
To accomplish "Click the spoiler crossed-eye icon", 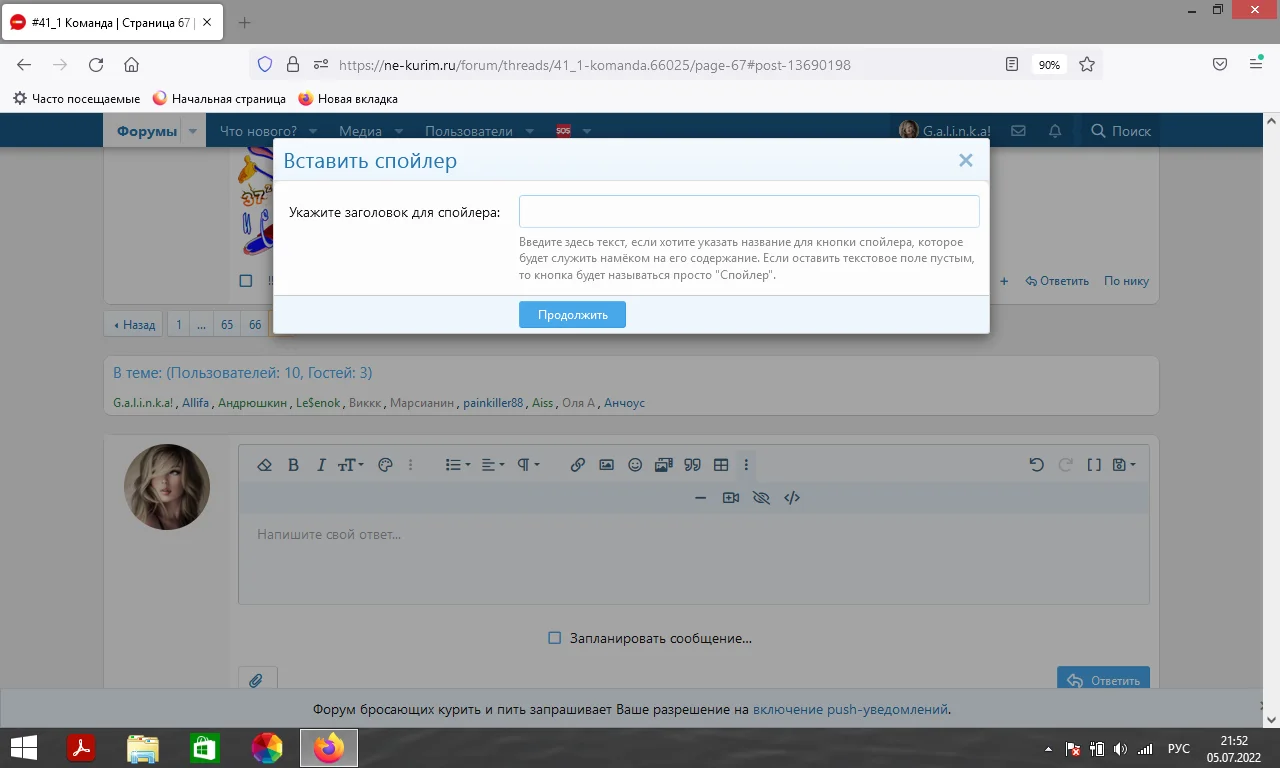I will pos(761,497).
